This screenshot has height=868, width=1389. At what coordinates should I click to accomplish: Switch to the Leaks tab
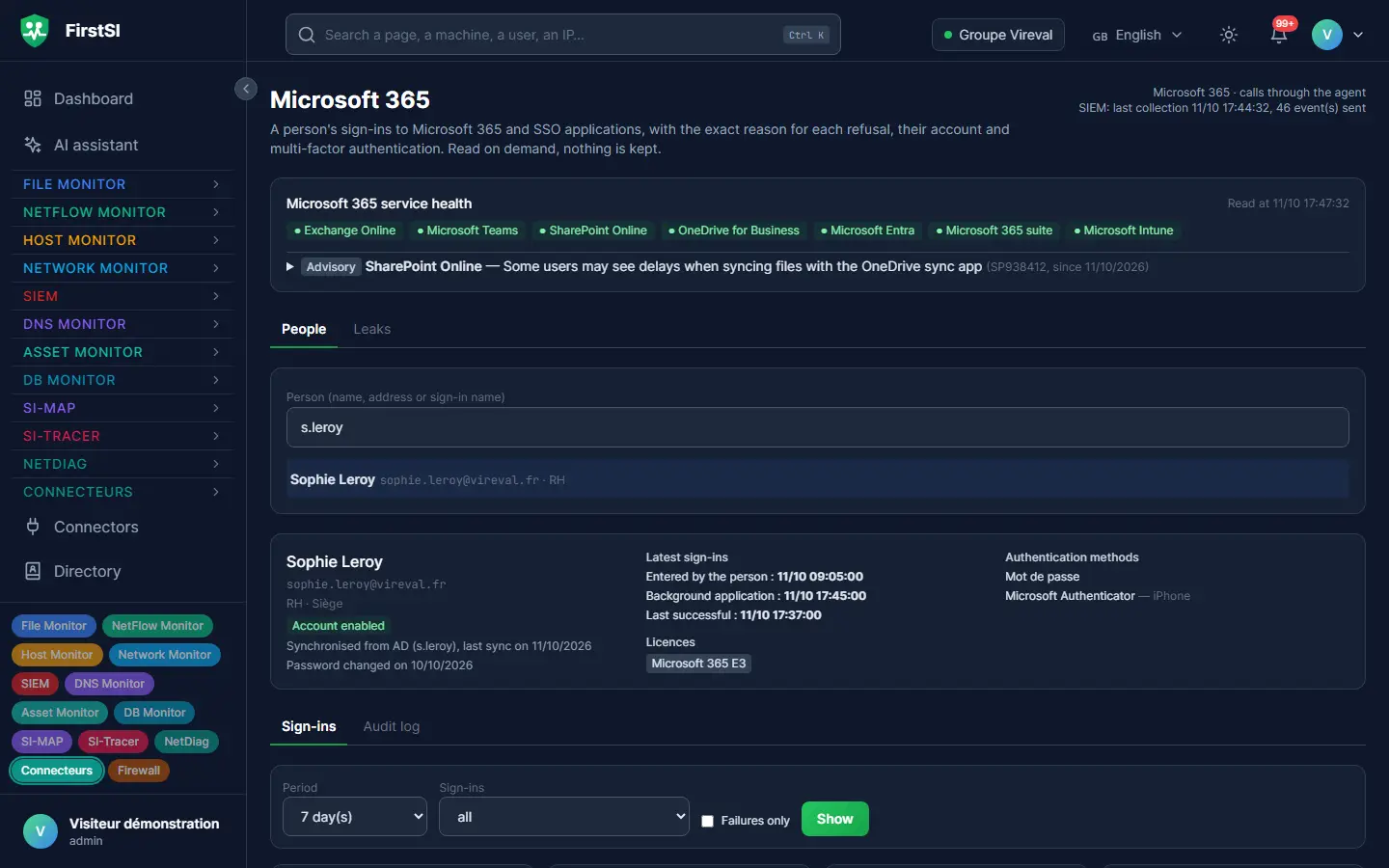[x=372, y=329]
